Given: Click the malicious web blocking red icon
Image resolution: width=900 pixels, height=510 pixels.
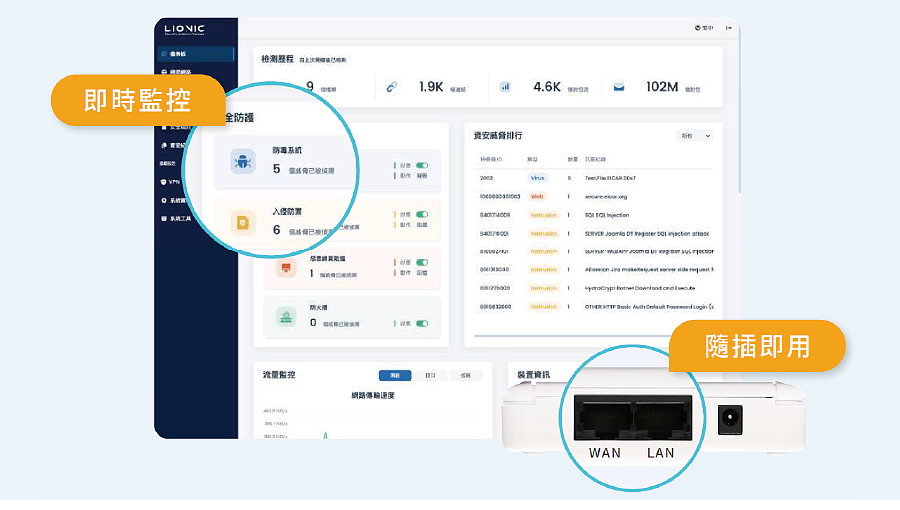Looking at the screenshot, I should click(286, 267).
